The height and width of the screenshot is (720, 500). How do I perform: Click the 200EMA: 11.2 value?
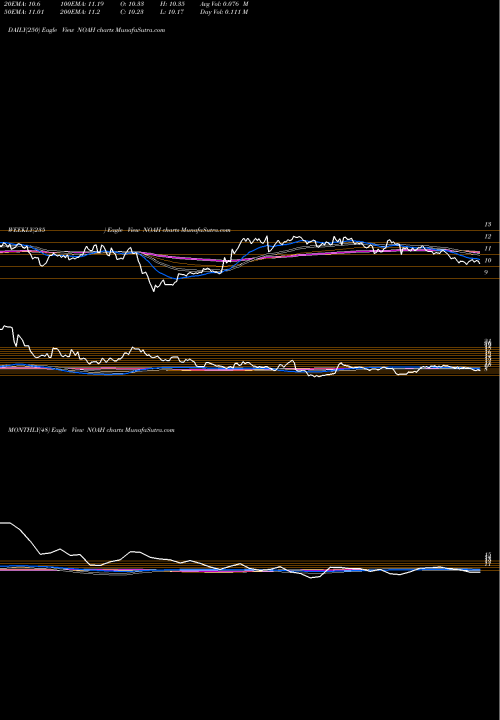click(80, 12)
